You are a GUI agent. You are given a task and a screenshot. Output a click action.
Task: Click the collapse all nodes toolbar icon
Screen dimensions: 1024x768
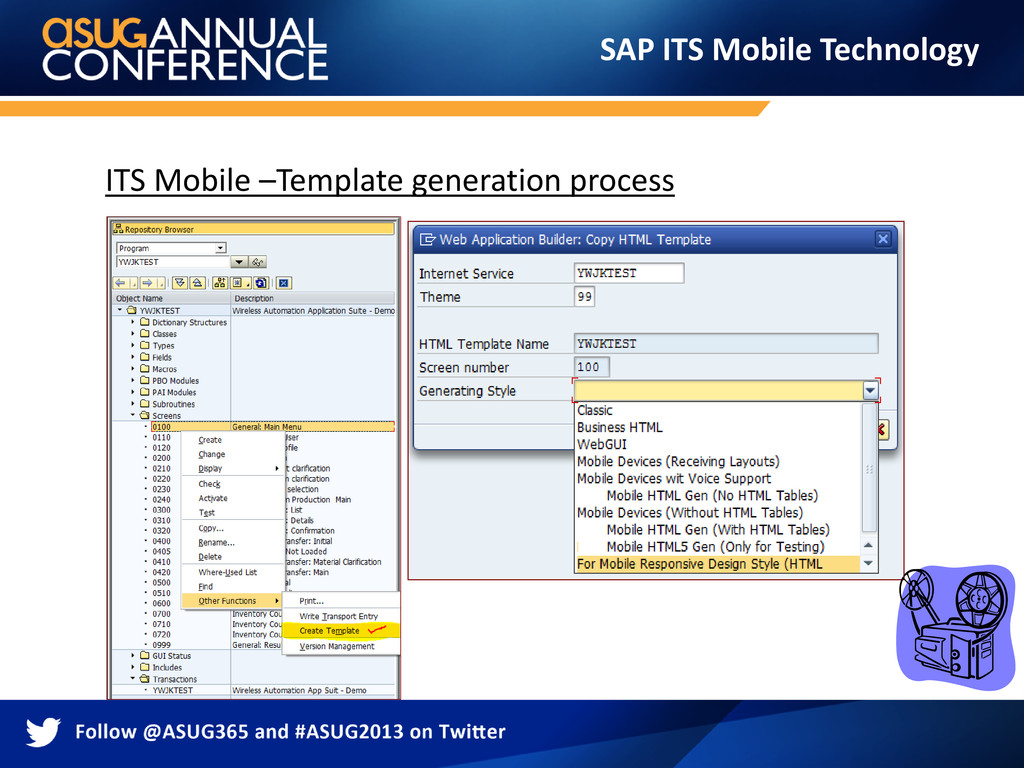point(197,283)
